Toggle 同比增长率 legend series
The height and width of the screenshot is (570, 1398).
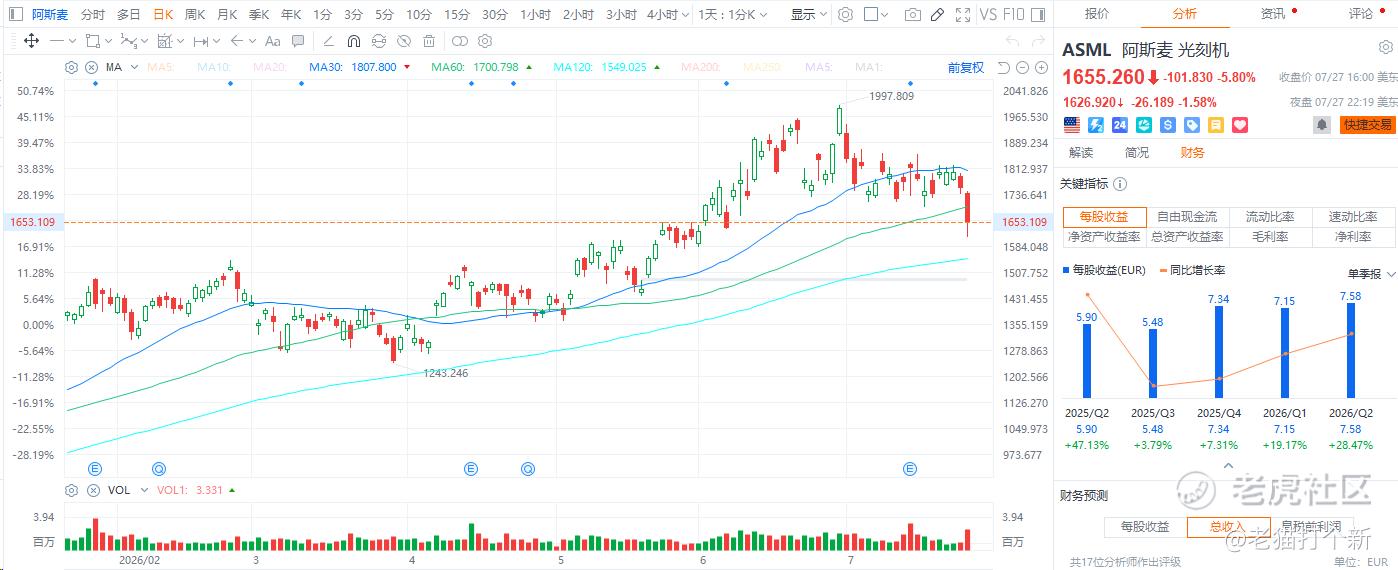pos(1192,270)
